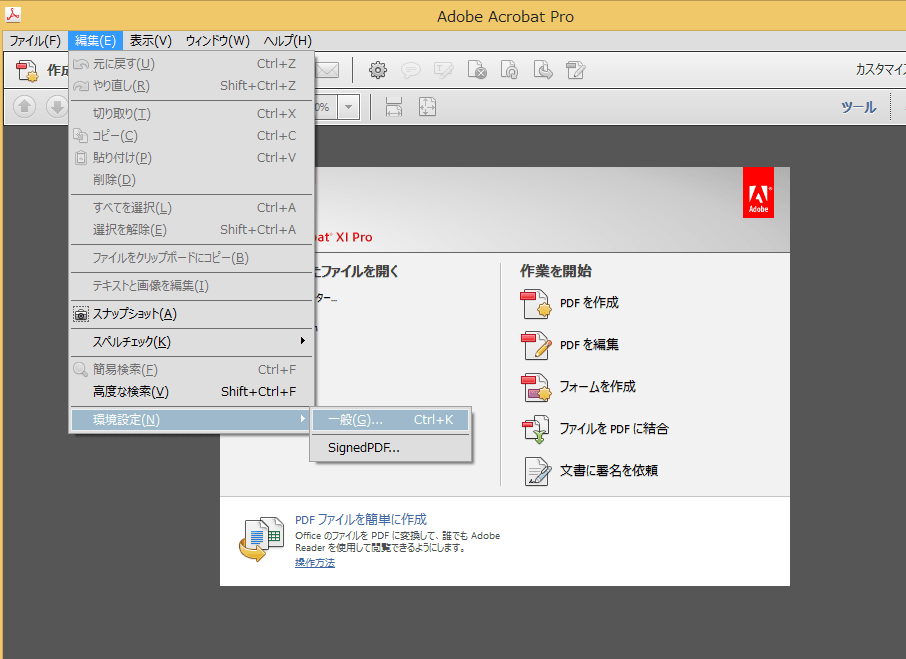Screen dimensions: 906x659
Task: Expand the 環境設定 submenu arrow
Action: [x=302, y=419]
